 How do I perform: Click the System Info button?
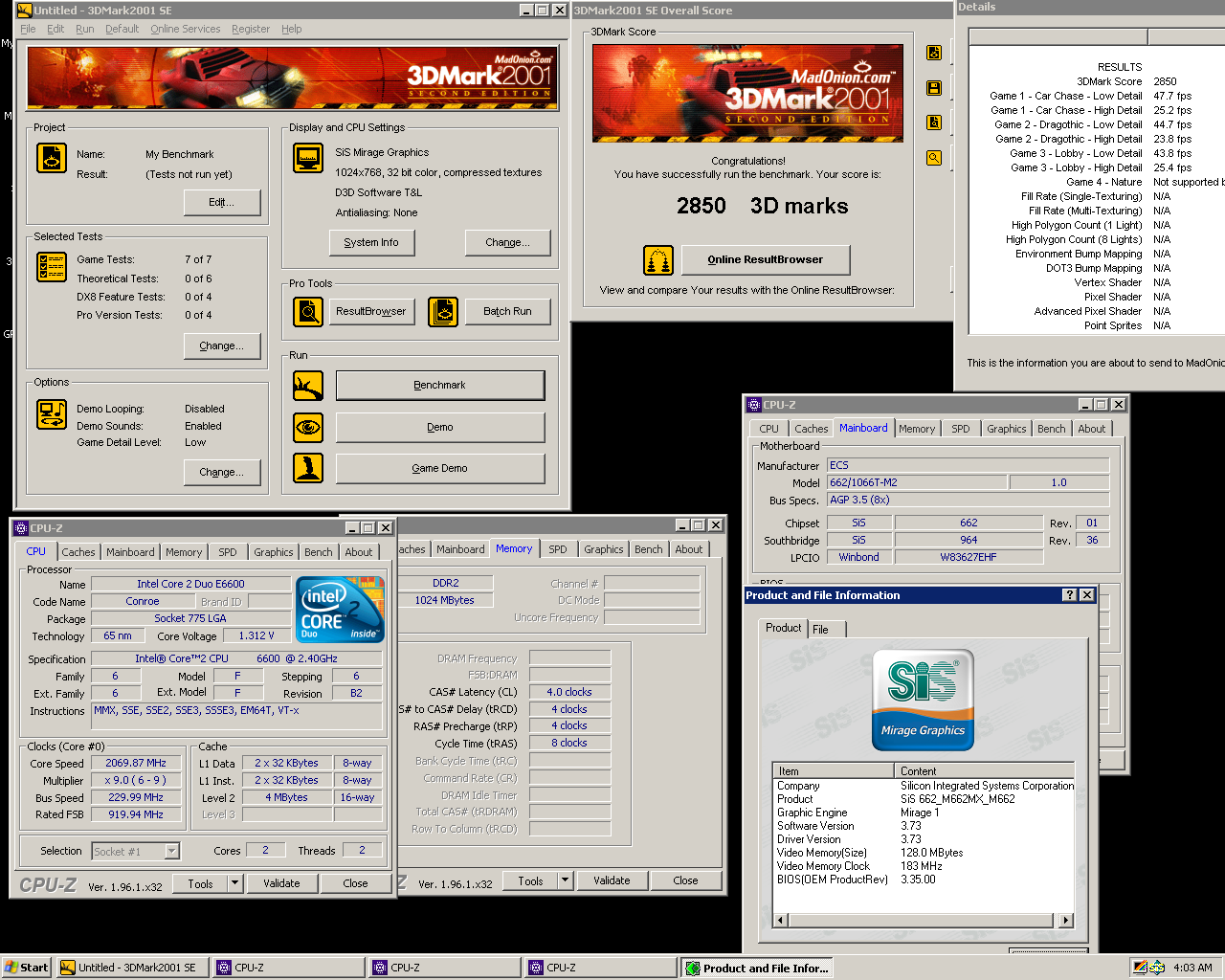click(371, 242)
